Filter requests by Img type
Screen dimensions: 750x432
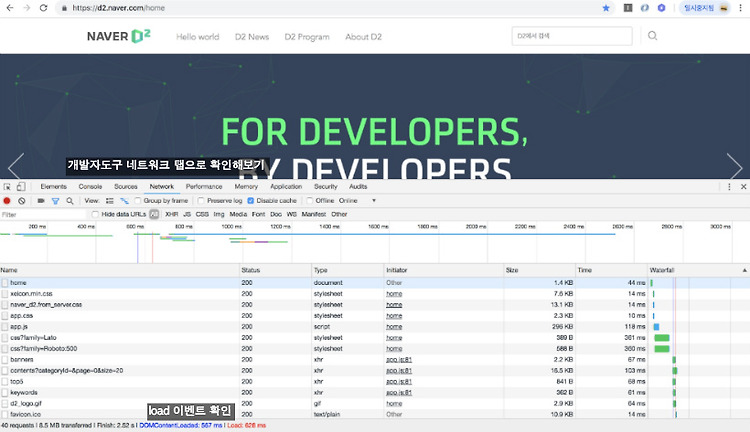point(219,214)
